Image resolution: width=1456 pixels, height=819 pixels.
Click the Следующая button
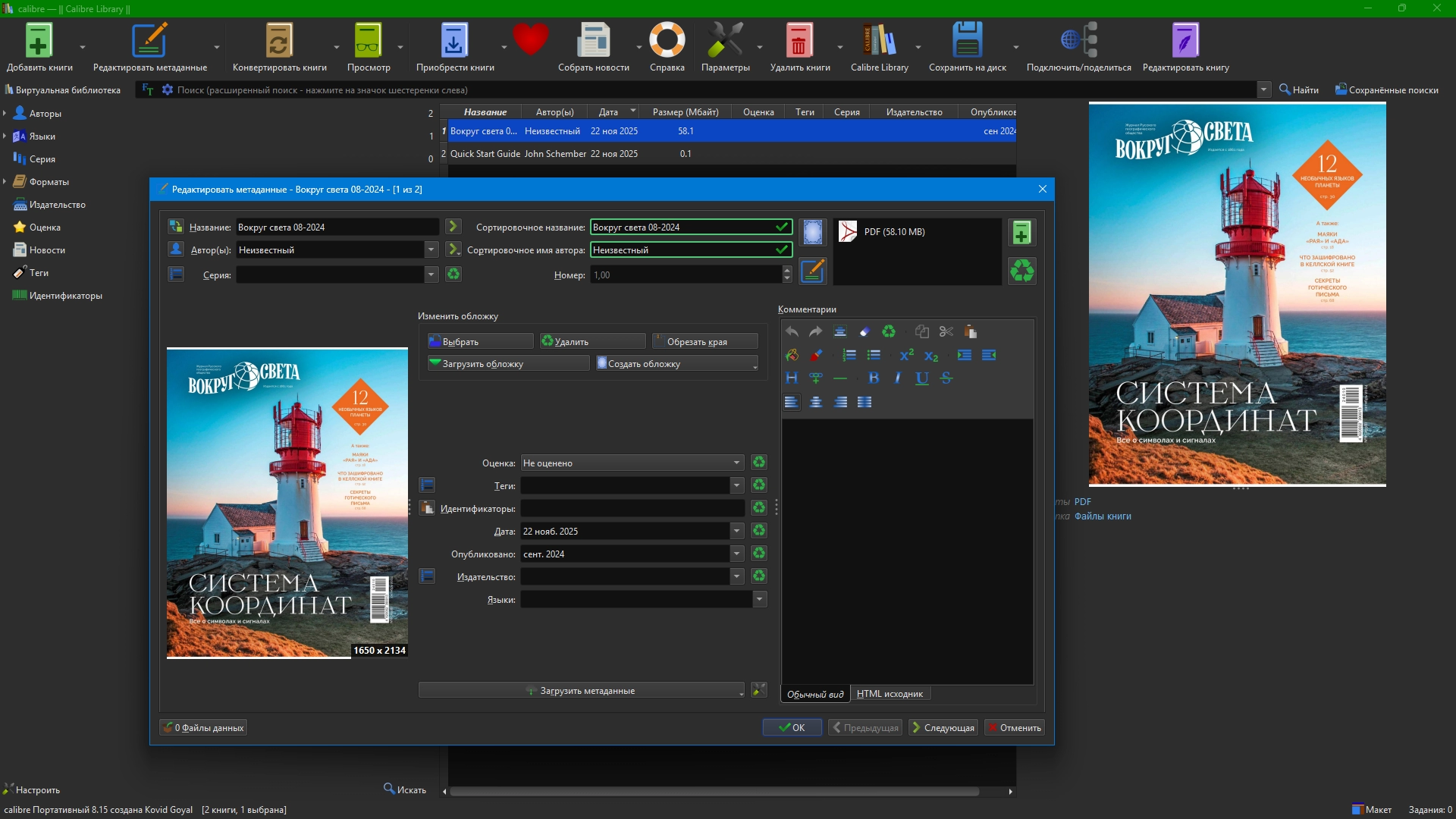[x=943, y=727]
